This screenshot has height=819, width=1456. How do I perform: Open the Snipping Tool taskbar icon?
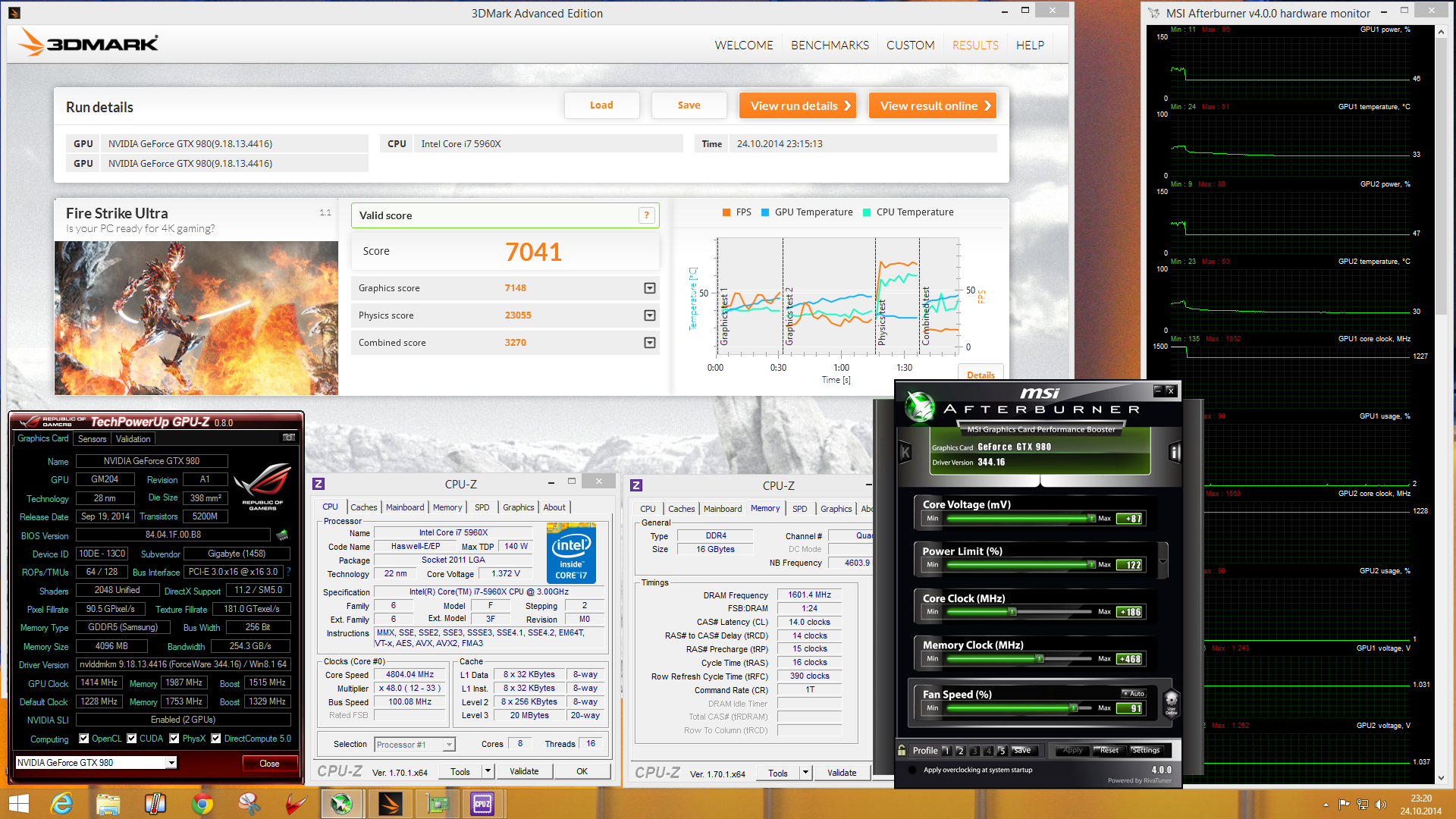249,804
